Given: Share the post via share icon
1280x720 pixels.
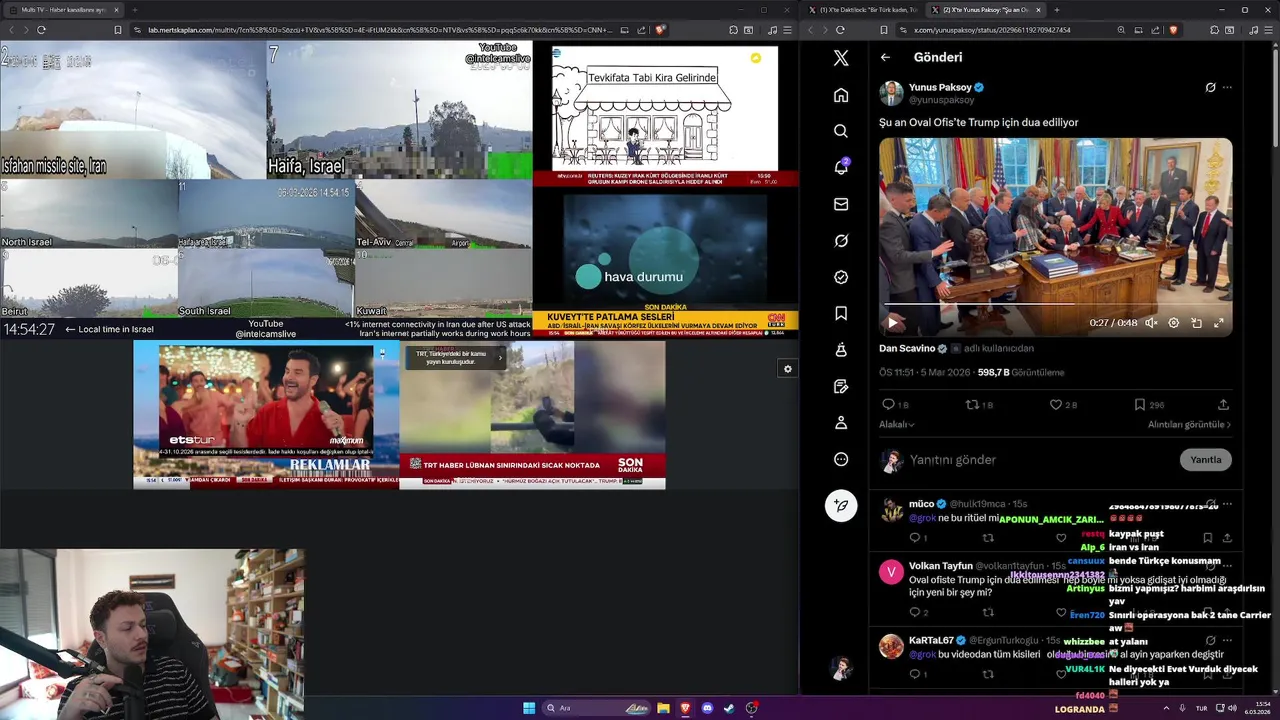Looking at the screenshot, I should point(1223,404).
